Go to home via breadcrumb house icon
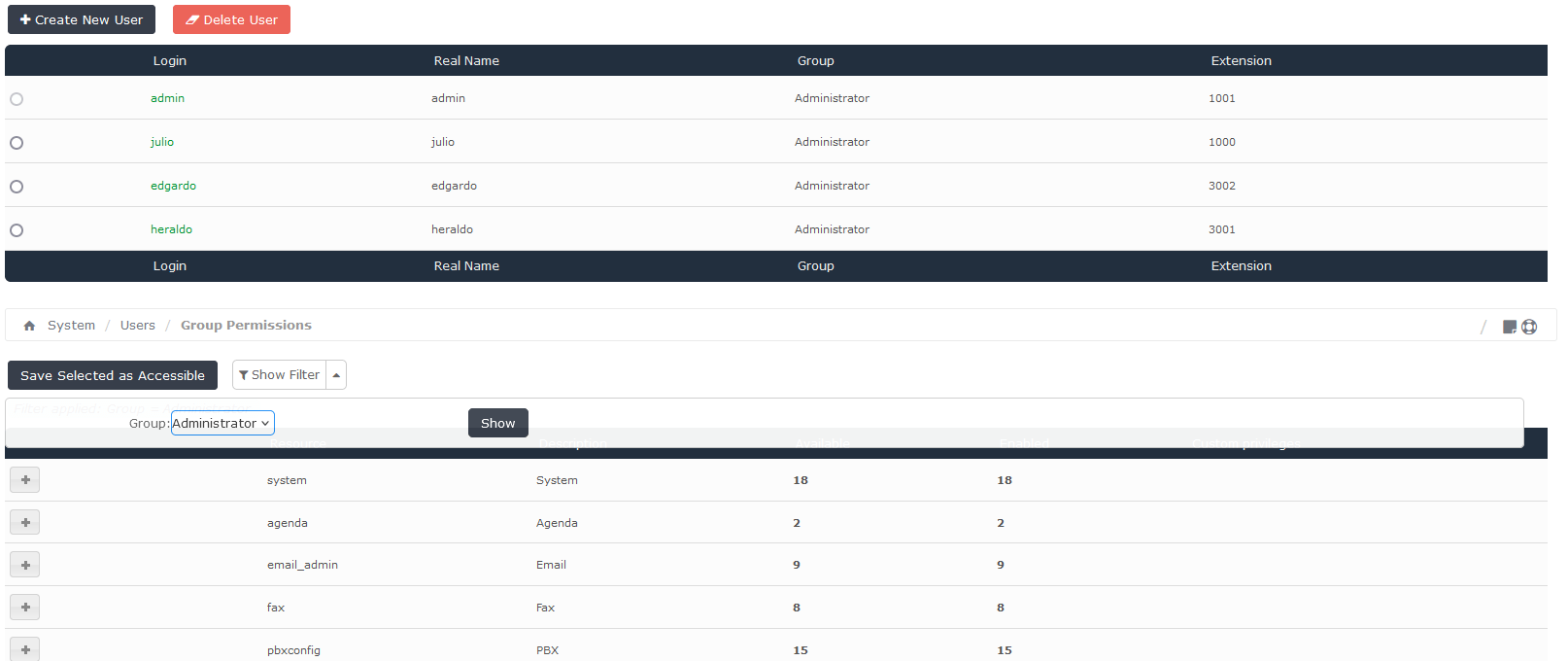Viewport: 1568px width, 661px height. point(29,326)
